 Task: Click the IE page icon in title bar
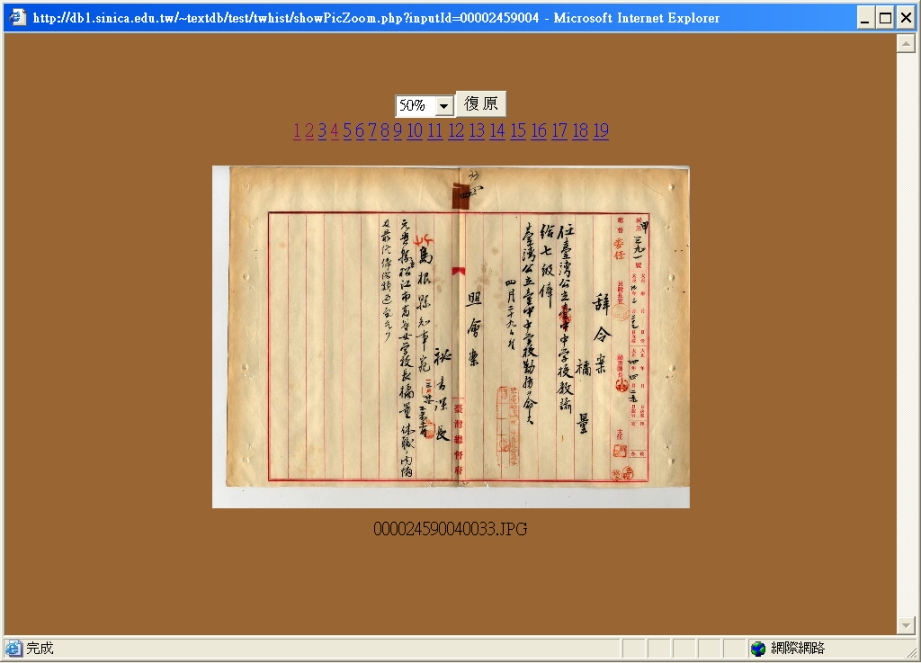click(x=17, y=17)
